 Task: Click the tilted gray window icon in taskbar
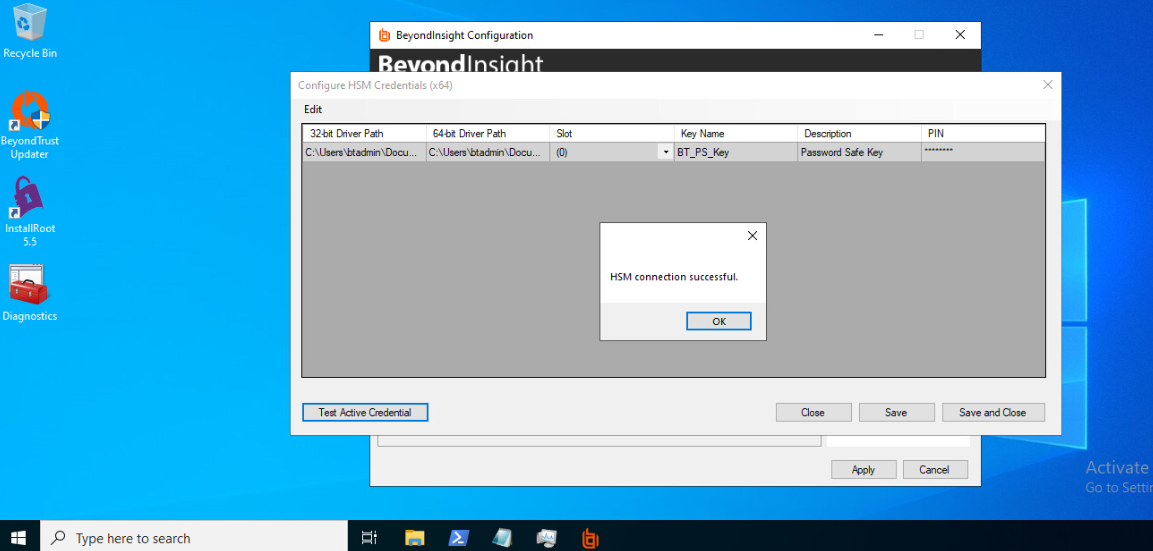(x=503, y=538)
